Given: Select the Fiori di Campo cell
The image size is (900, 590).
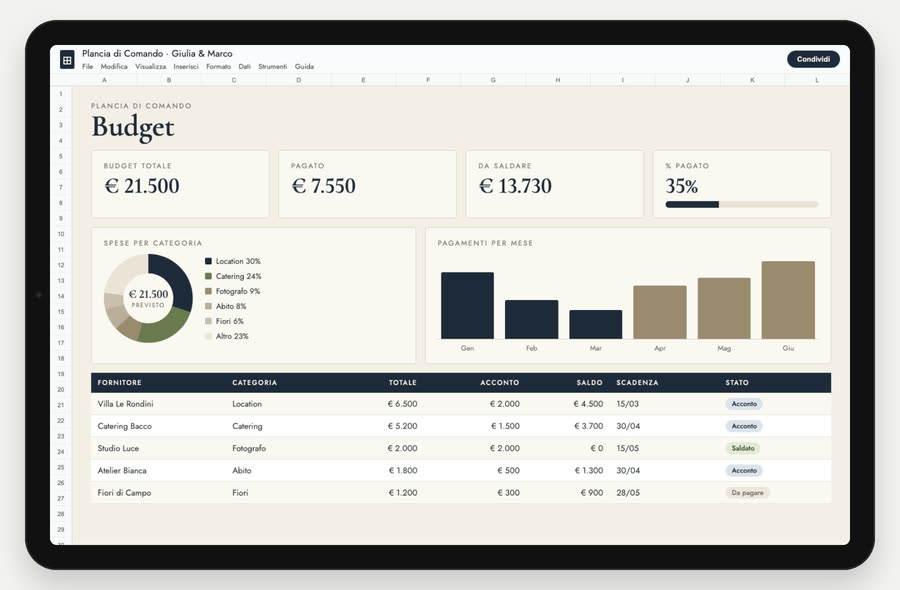Looking at the screenshot, I should (124, 493).
